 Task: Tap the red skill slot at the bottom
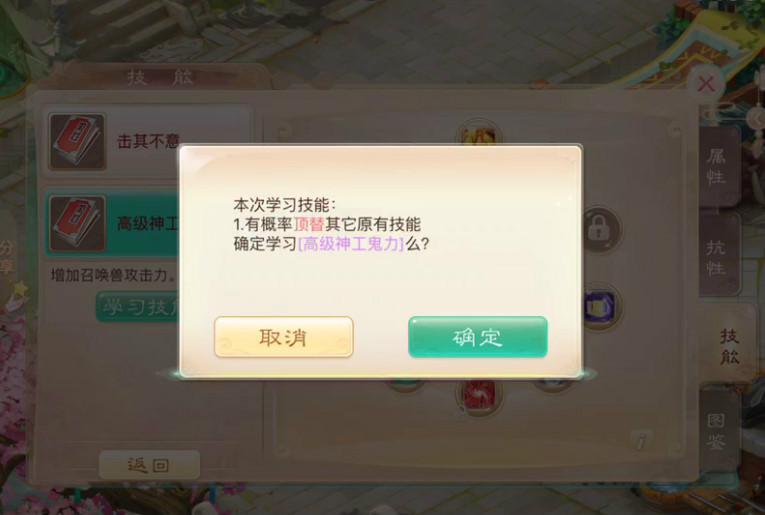coord(480,395)
